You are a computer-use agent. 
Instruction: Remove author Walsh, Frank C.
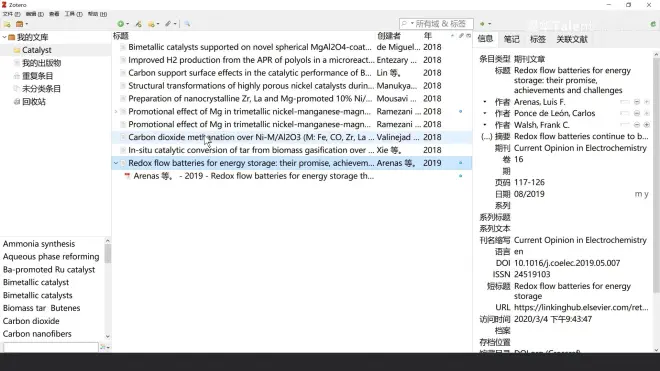coord(637,125)
